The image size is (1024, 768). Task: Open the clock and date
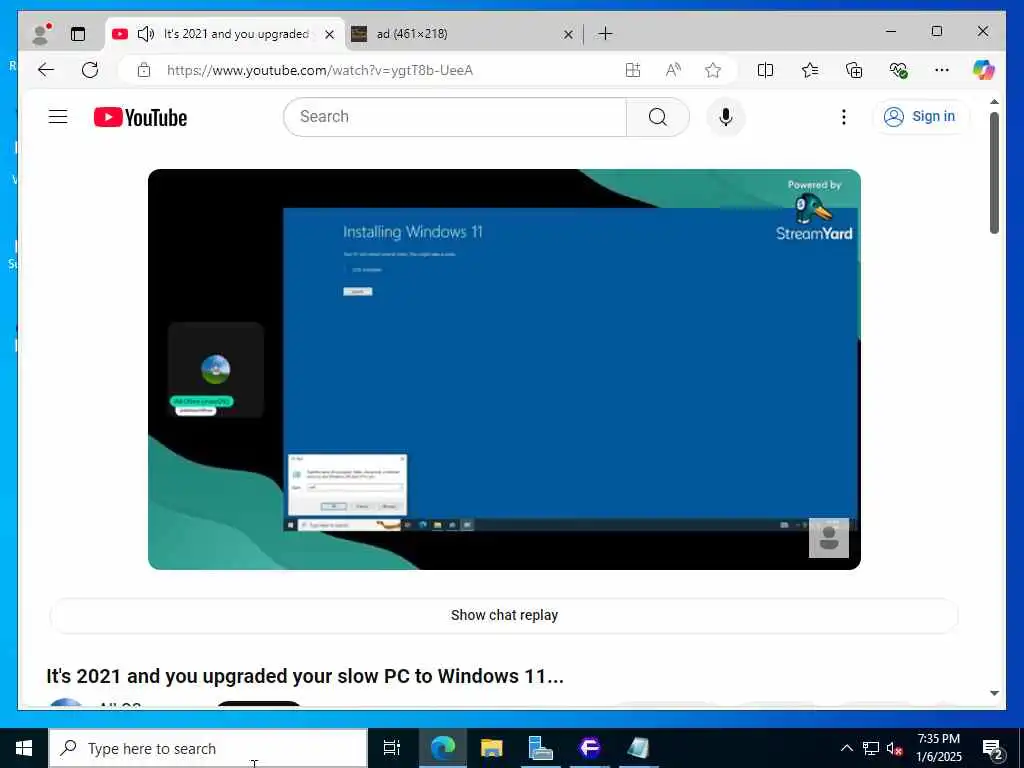coord(938,748)
